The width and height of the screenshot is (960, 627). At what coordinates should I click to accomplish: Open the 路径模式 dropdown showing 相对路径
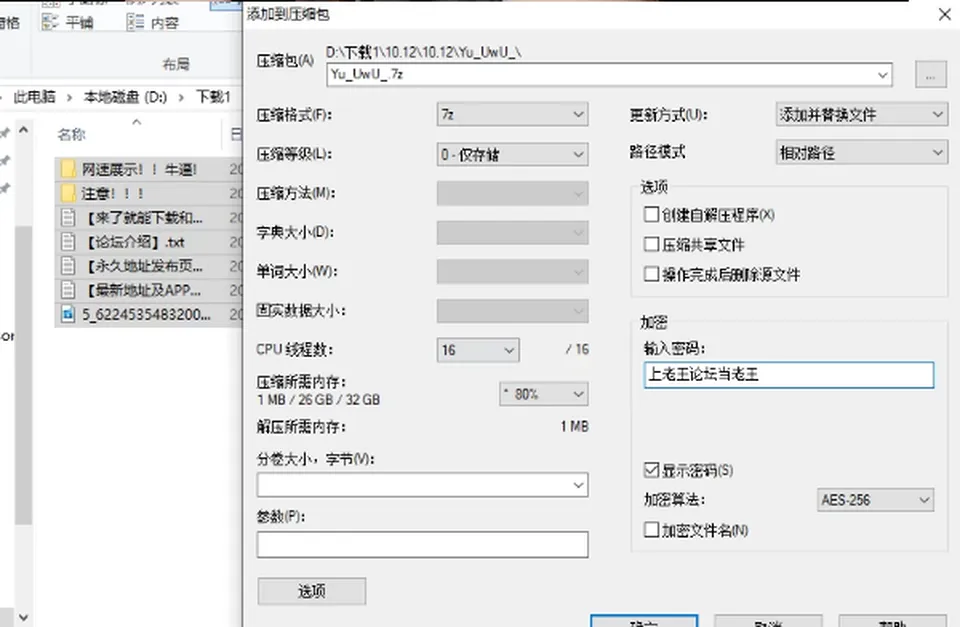point(861,152)
